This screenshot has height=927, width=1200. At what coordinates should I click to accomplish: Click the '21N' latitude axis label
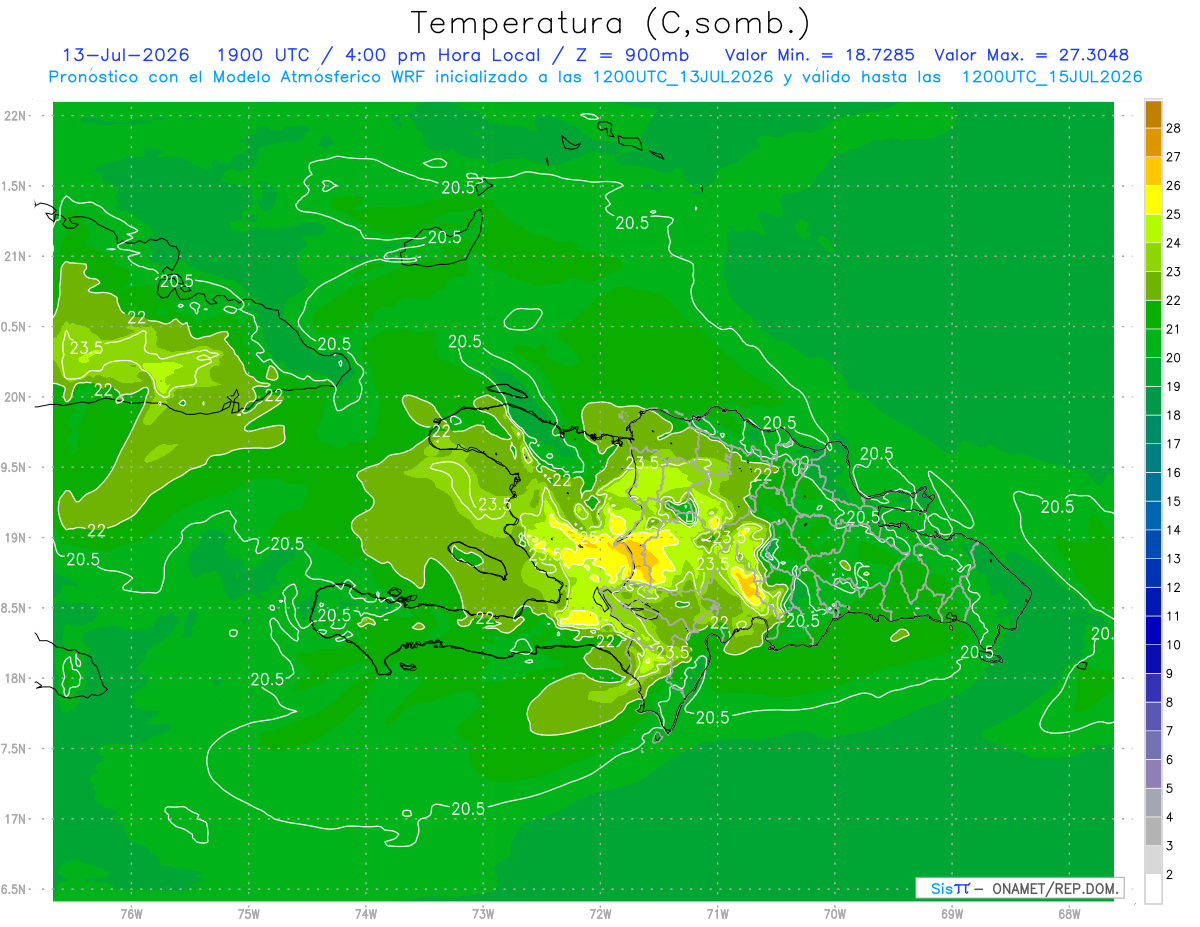(x=16, y=256)
